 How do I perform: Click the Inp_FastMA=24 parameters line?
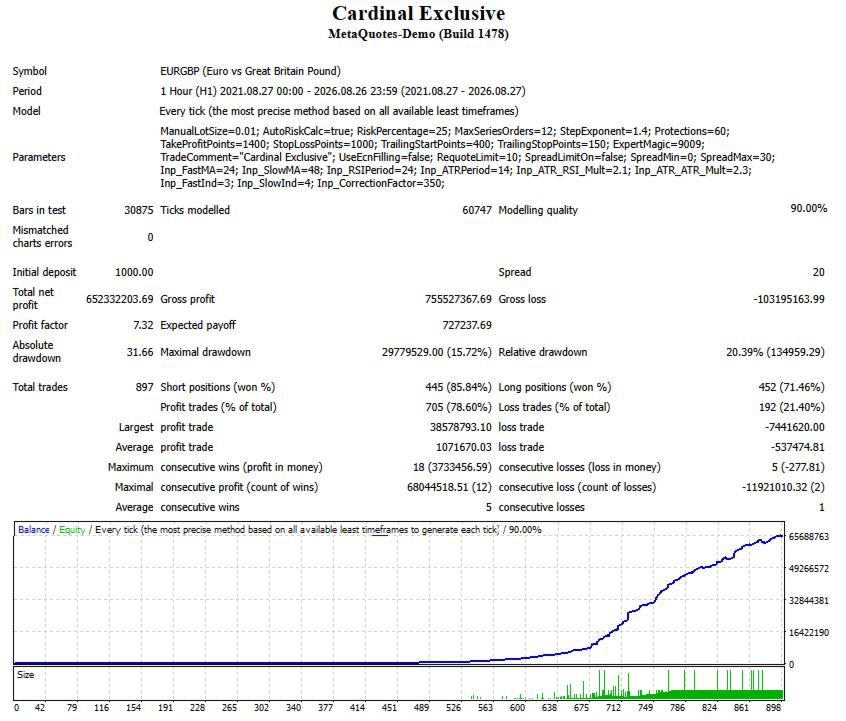click(x=456, y=170)
